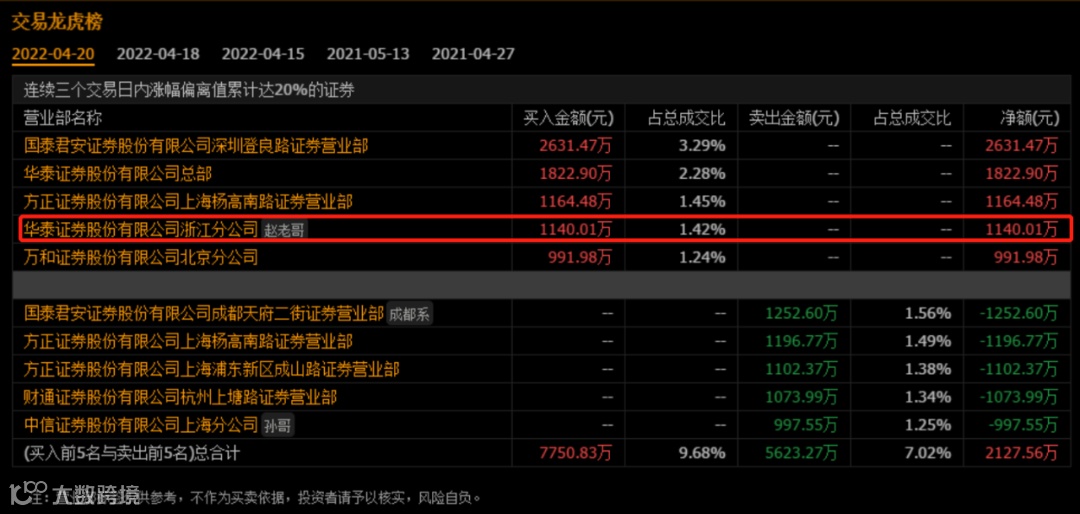1080x514 pixels.
Task: Click buy amount 1822.90万 in buy column
Action: point(576,174)
